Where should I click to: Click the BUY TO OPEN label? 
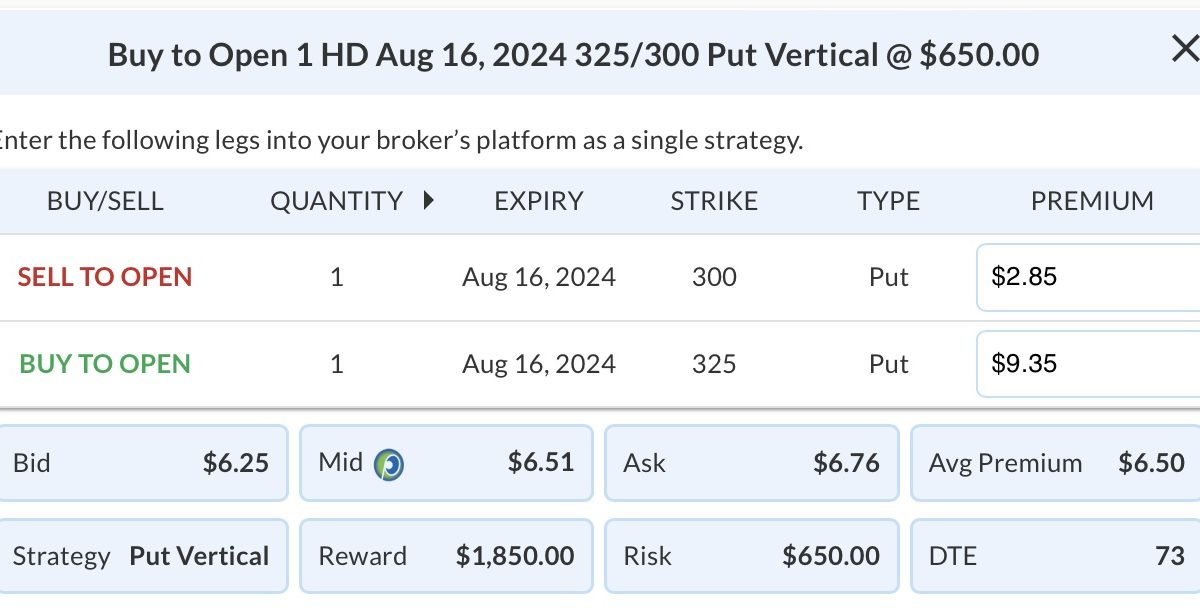coord(105,364)
